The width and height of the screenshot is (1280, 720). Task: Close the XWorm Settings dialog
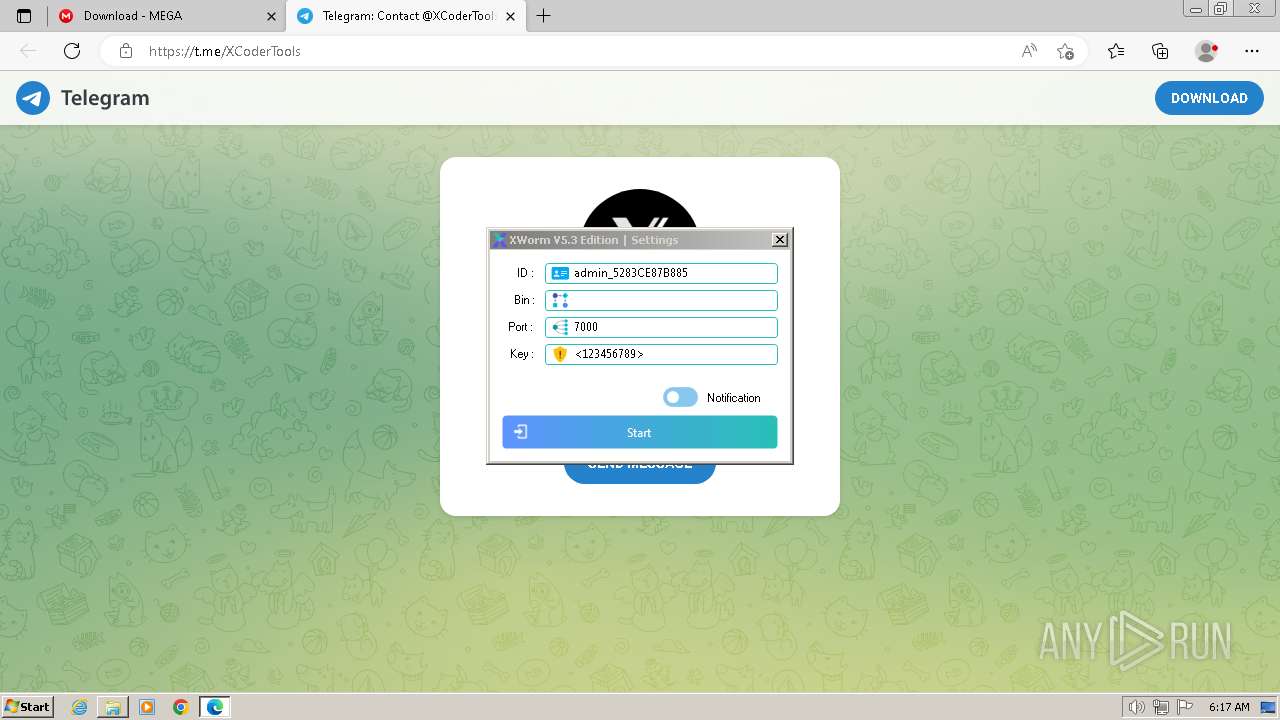780,240
